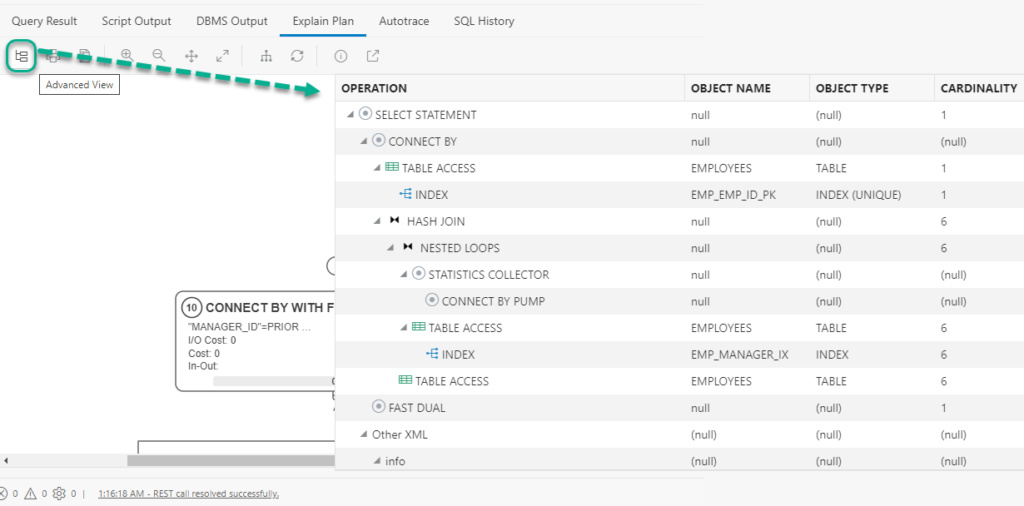Click the NESTED LOOPS join icon
This screenshot has height=506, width=1024.
click(408, 247)
